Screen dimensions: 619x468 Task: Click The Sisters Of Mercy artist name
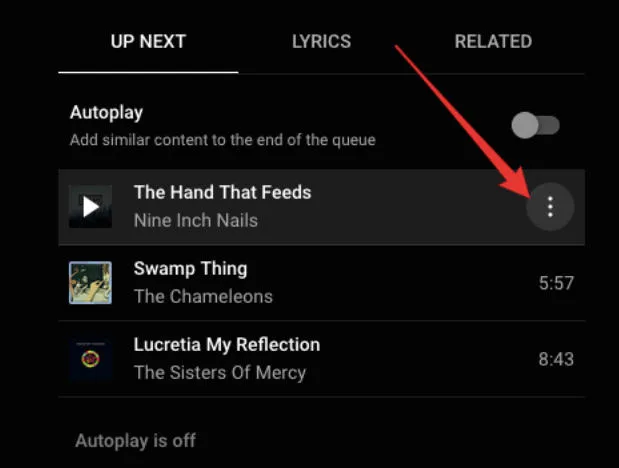(x=220, y=373)
